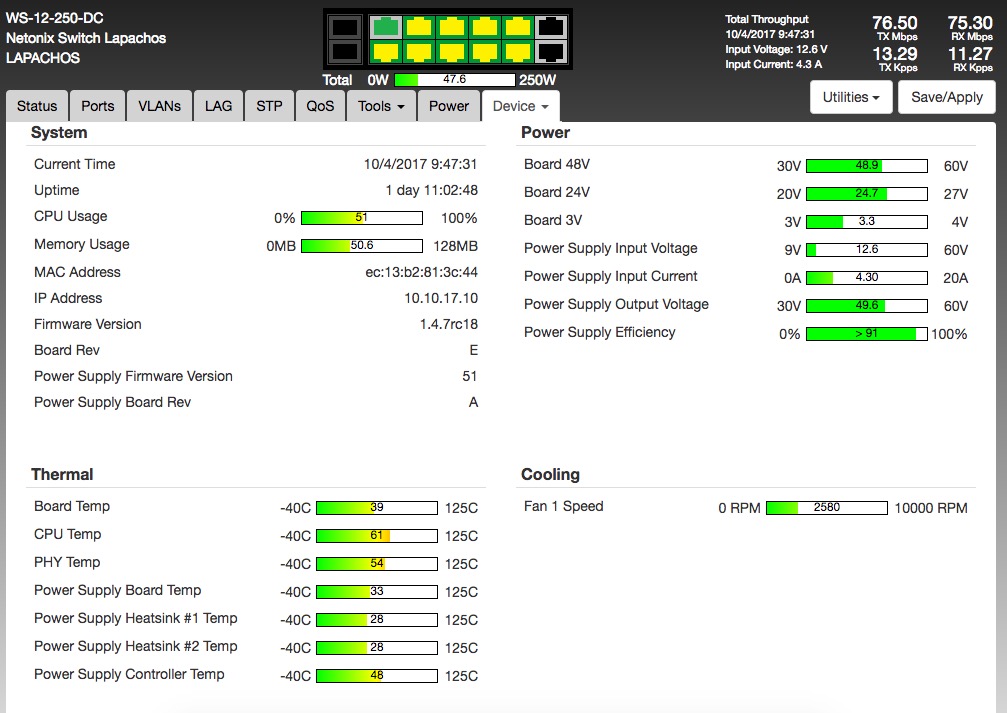Click the lower black unlinked RJ45 port
The height and width of the screenshot is (713, 1007).
(x=550, y=51)
